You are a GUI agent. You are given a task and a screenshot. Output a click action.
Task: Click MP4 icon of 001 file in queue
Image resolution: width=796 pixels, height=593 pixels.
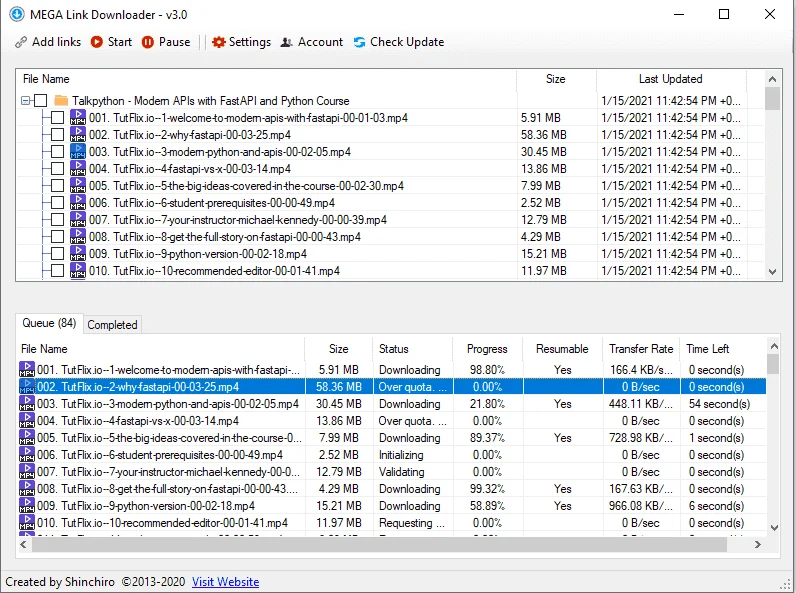pyautogui.click(x=27, y=369)
